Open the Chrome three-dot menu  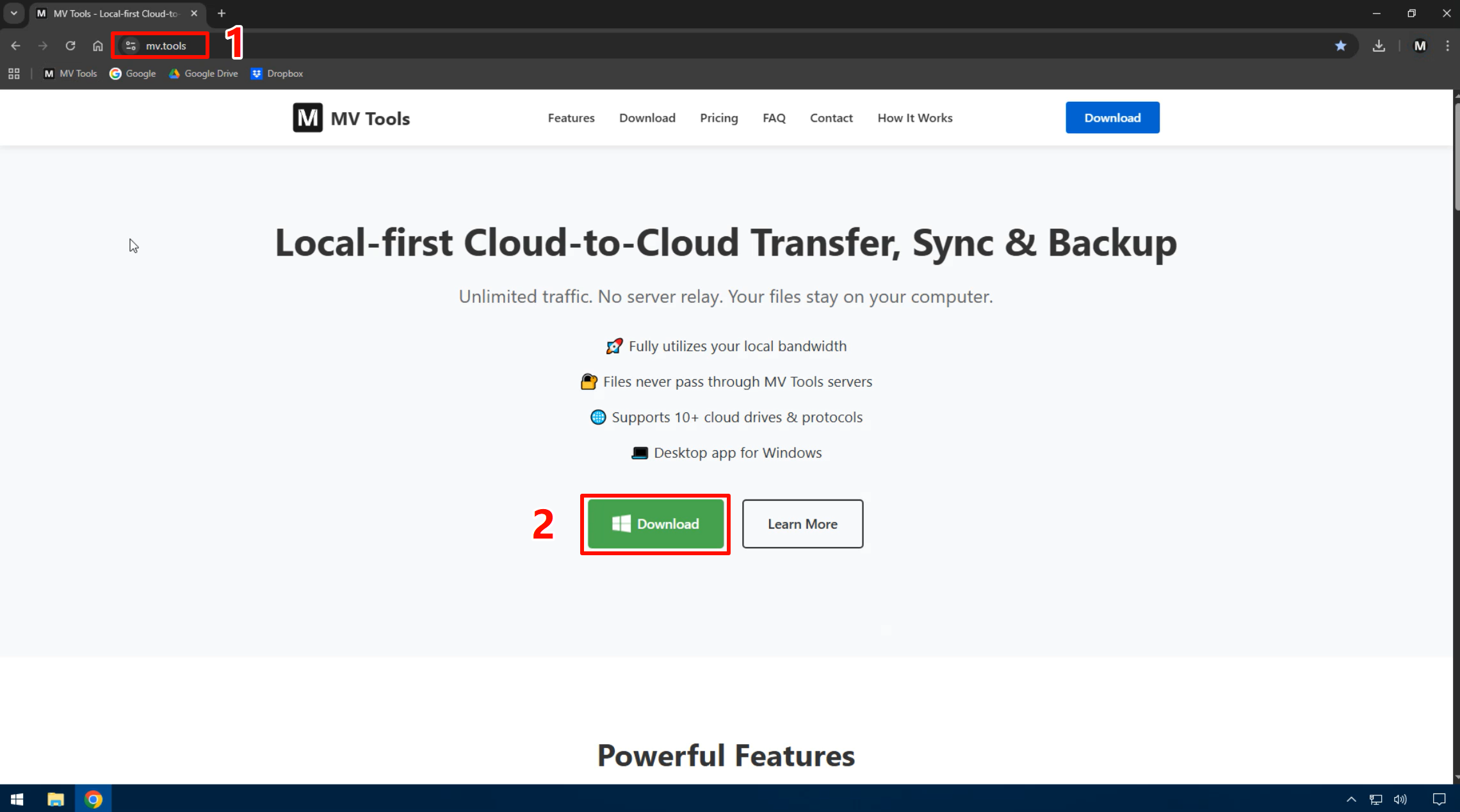coord(1447,45)
